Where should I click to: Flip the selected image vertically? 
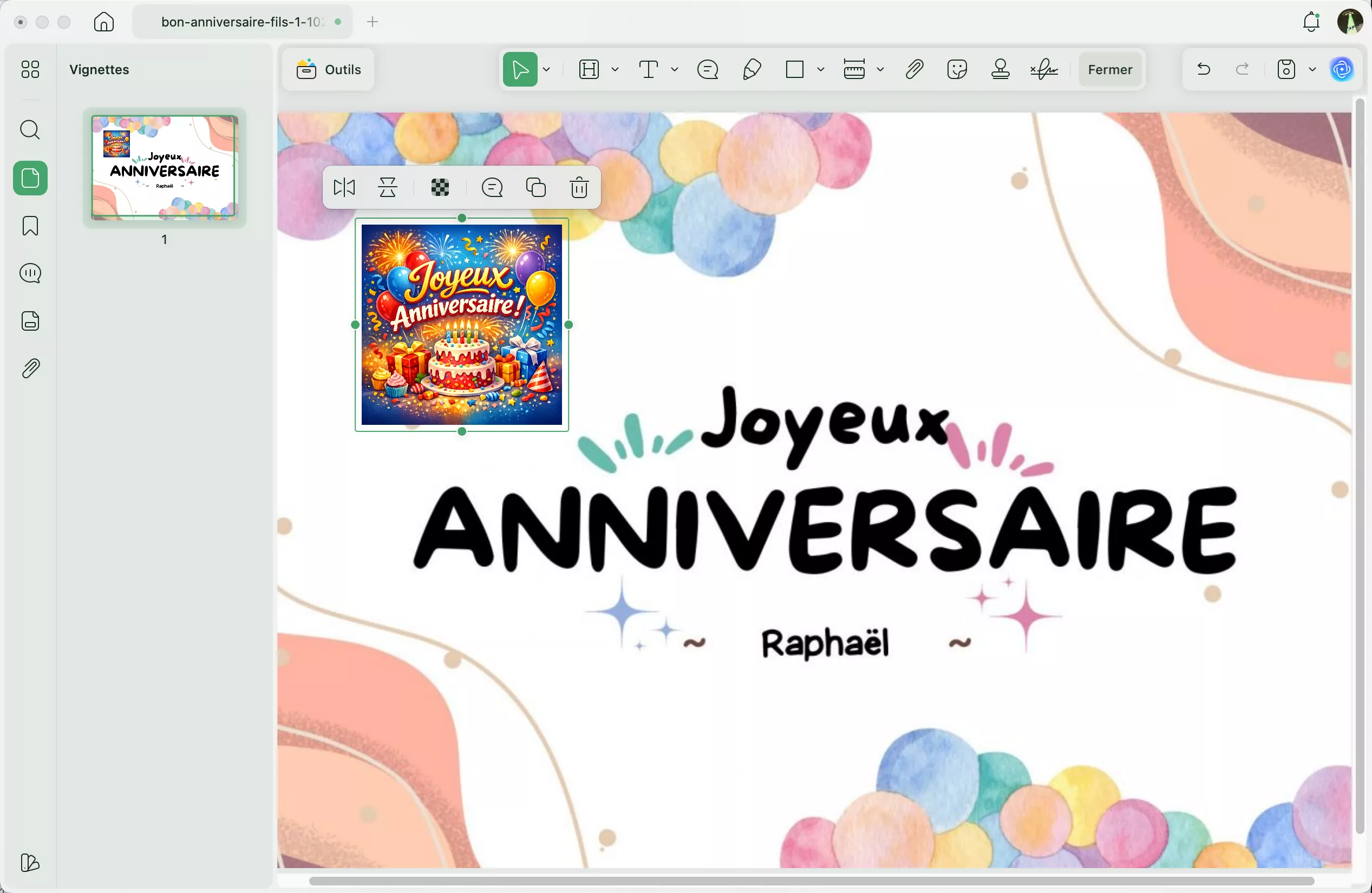pos(387,187)
